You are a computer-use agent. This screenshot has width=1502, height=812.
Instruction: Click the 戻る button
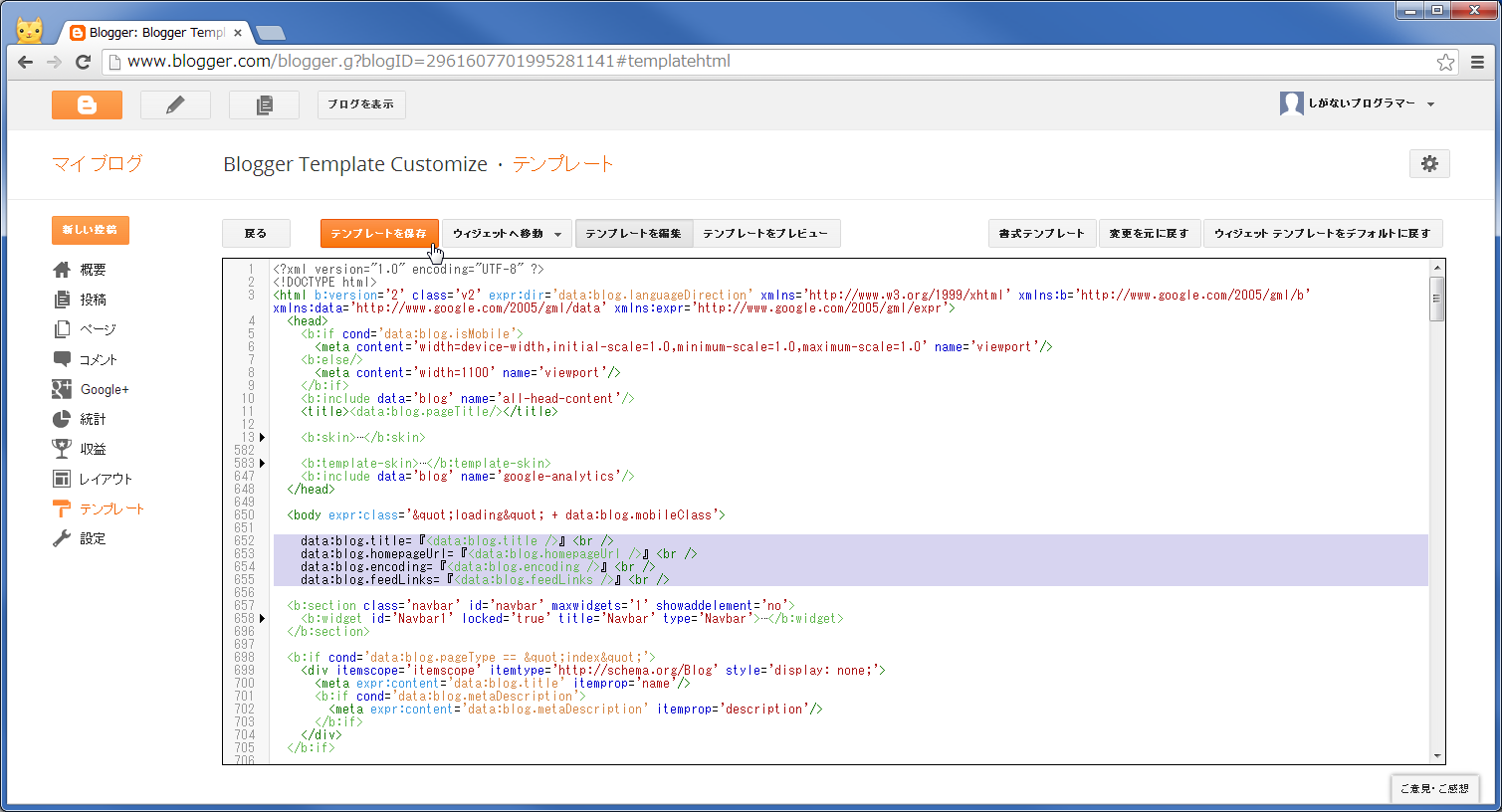[256, 234]
